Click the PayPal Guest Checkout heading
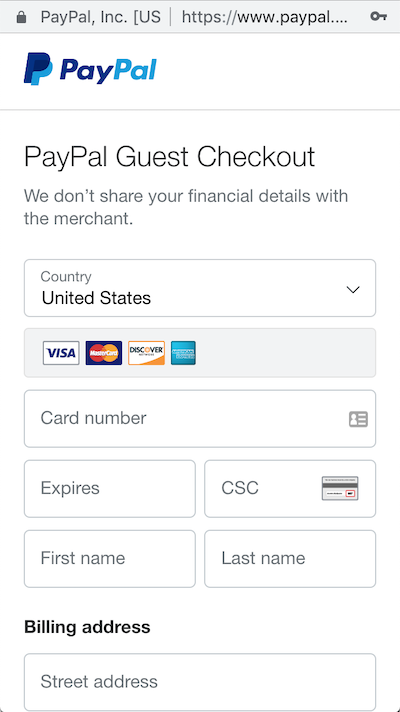The width and height of the screenshot is (400, 712). click(x=169, y=157)
